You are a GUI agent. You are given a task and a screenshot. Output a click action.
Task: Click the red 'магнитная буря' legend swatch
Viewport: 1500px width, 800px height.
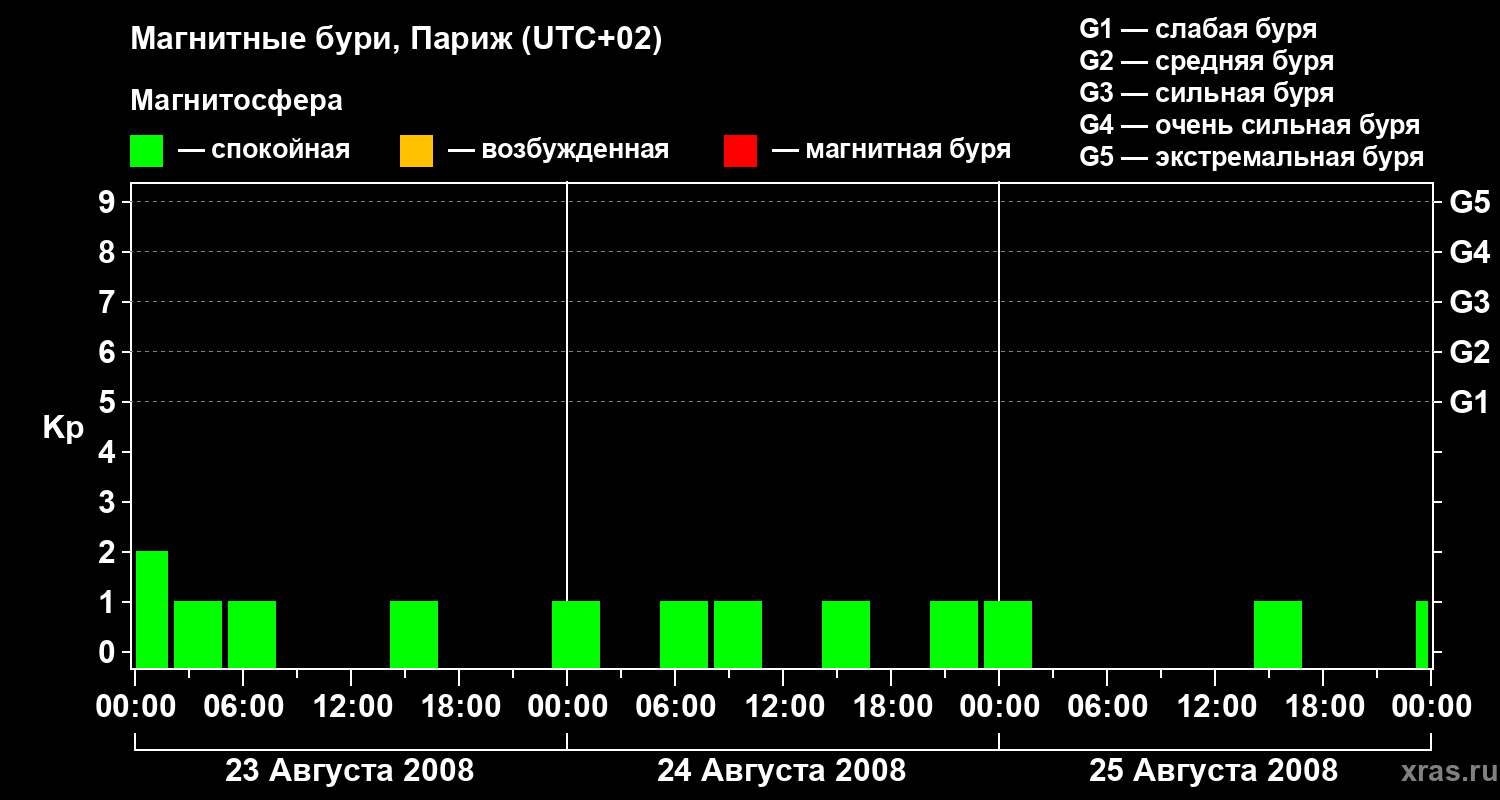tap(740, 151)
